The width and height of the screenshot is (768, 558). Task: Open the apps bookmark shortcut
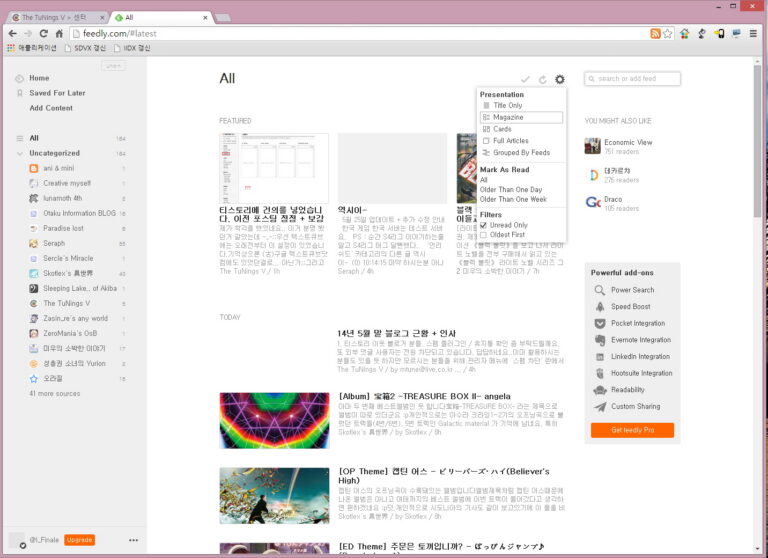point(31,49)
